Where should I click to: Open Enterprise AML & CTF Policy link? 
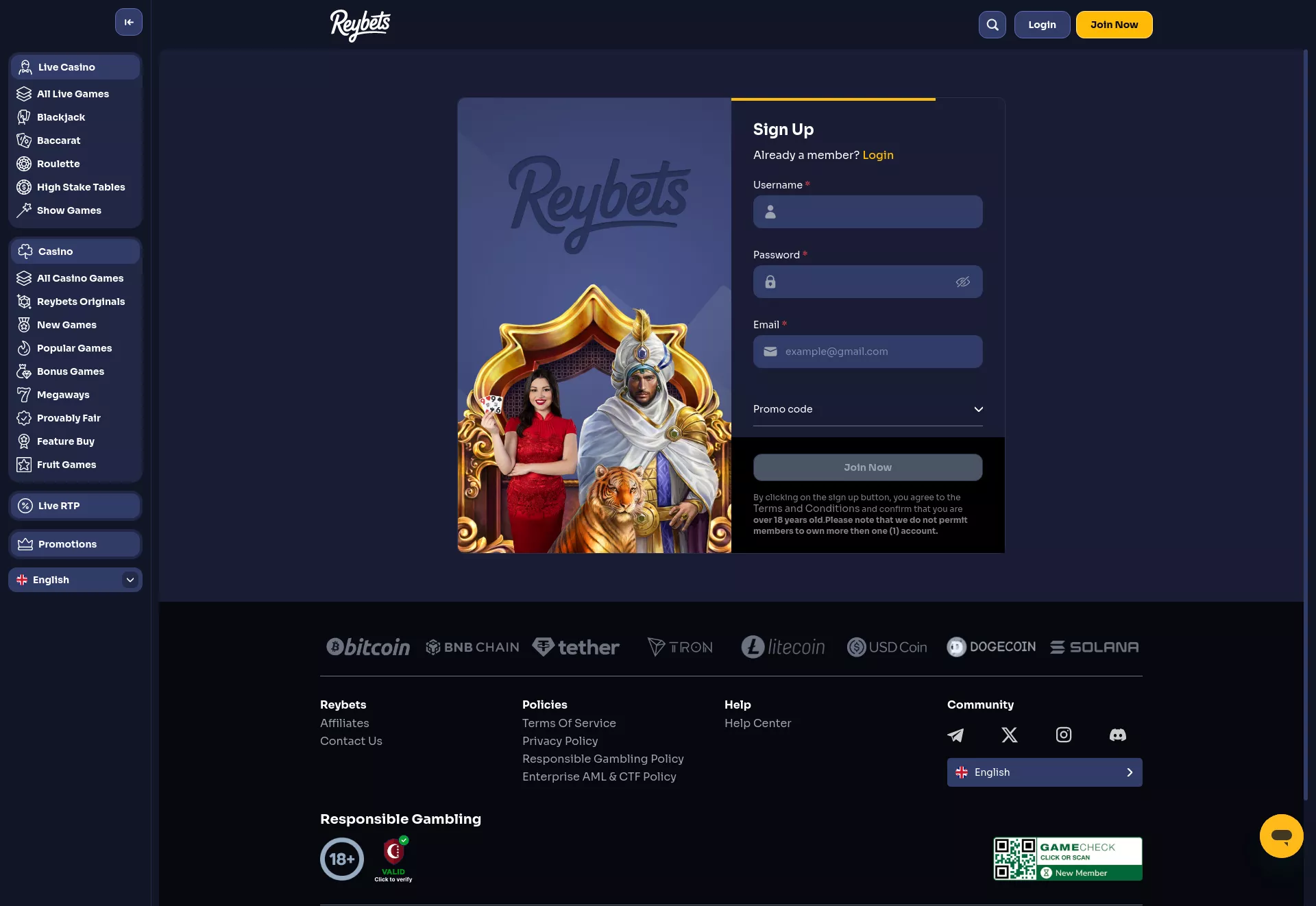tap(599, 776)
